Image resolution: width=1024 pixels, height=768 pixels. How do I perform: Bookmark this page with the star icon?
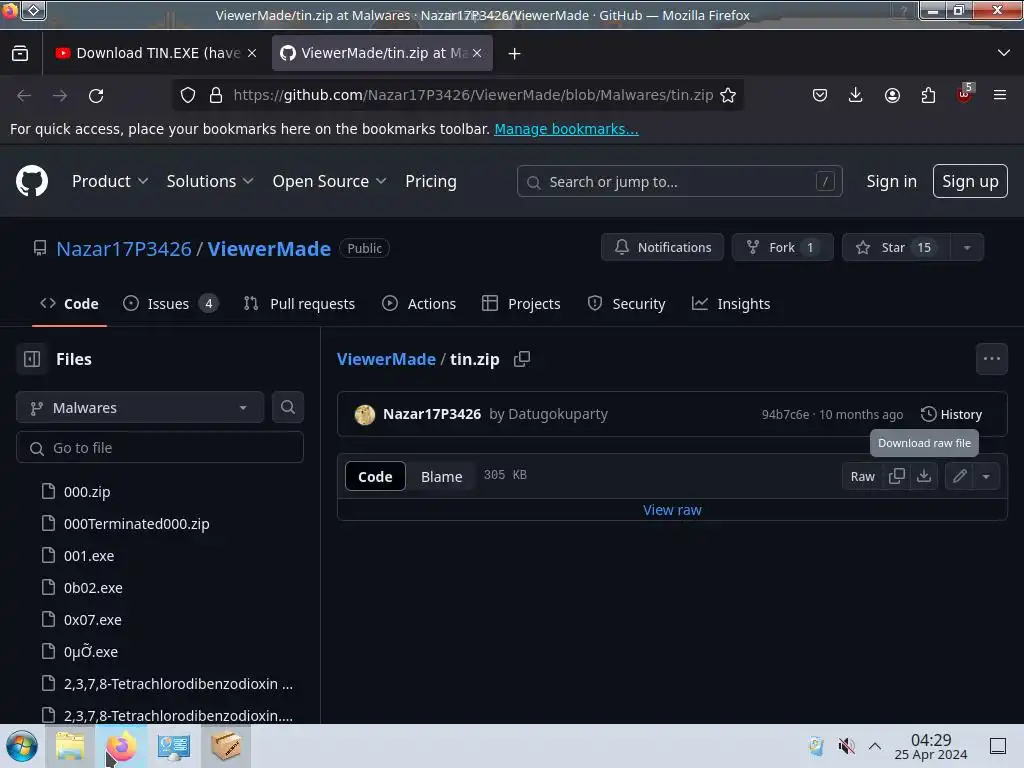click(x=728, y=95)
